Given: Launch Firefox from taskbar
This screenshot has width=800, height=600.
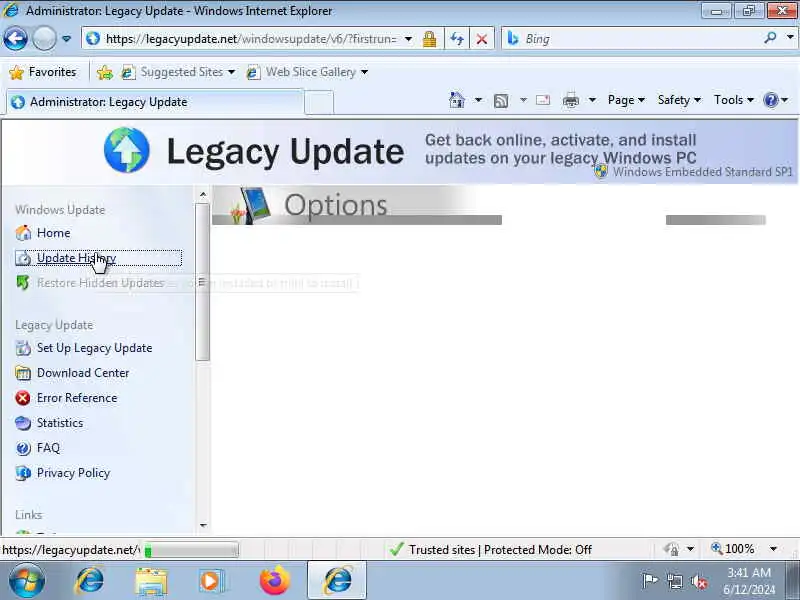Looking at the screenshot, I should click(274, 581).
